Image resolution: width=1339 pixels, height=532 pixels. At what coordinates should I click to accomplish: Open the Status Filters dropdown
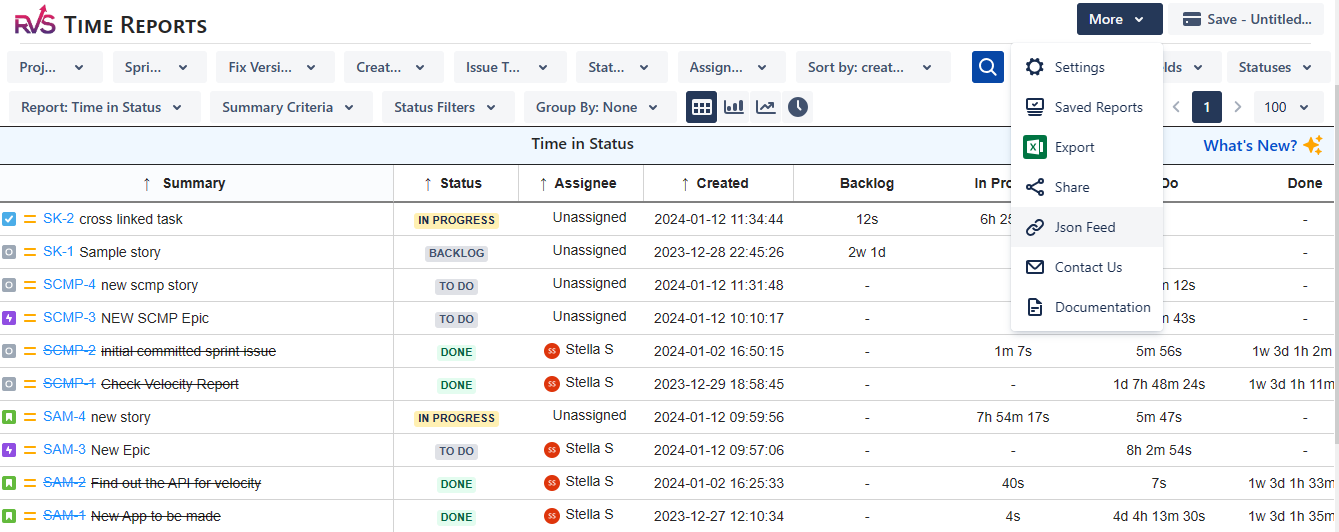pyautogui.click(x=448, y=107)
